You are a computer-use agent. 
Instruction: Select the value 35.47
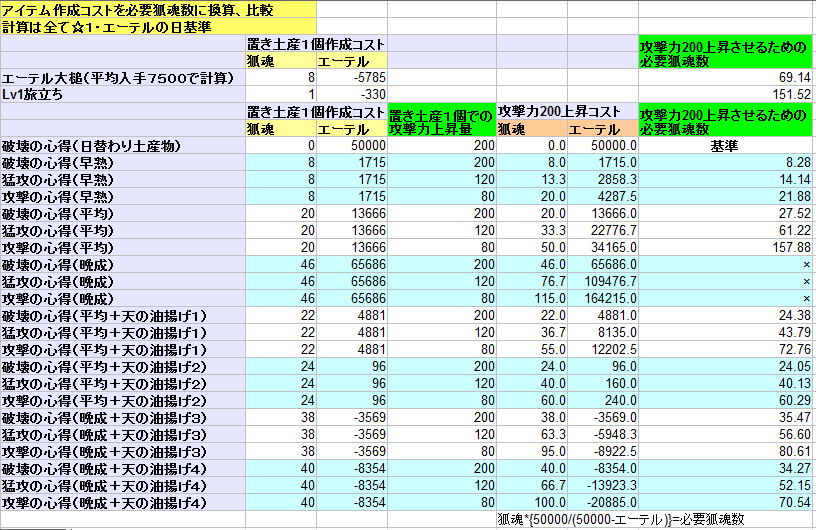tap(727, 418)
